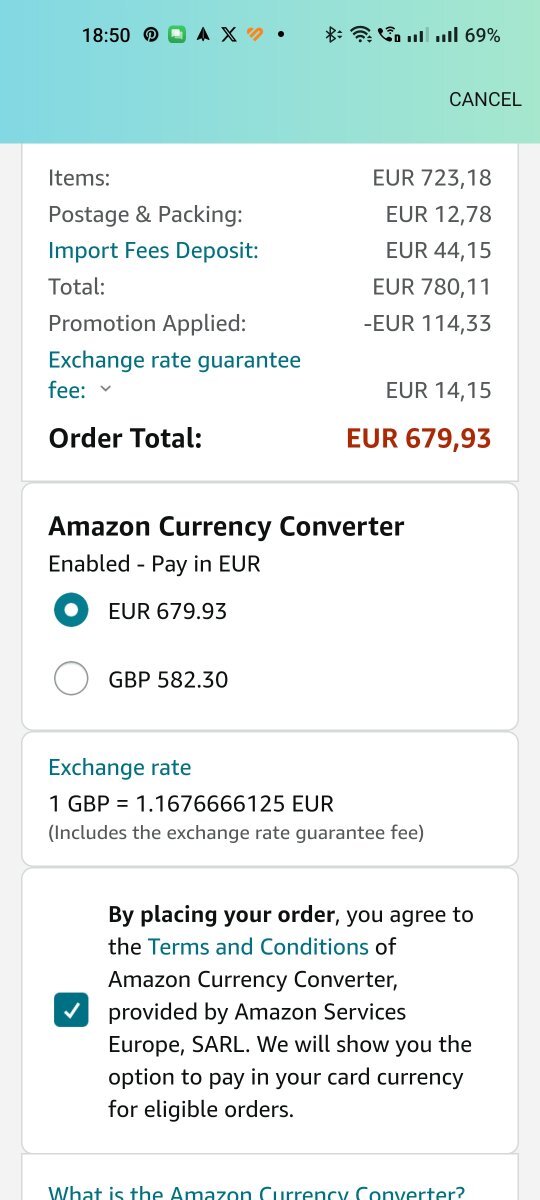Expand the exchange rate guarantee fee chevron
Viewport: 540px width, 1200px height.
coord(105,390)
